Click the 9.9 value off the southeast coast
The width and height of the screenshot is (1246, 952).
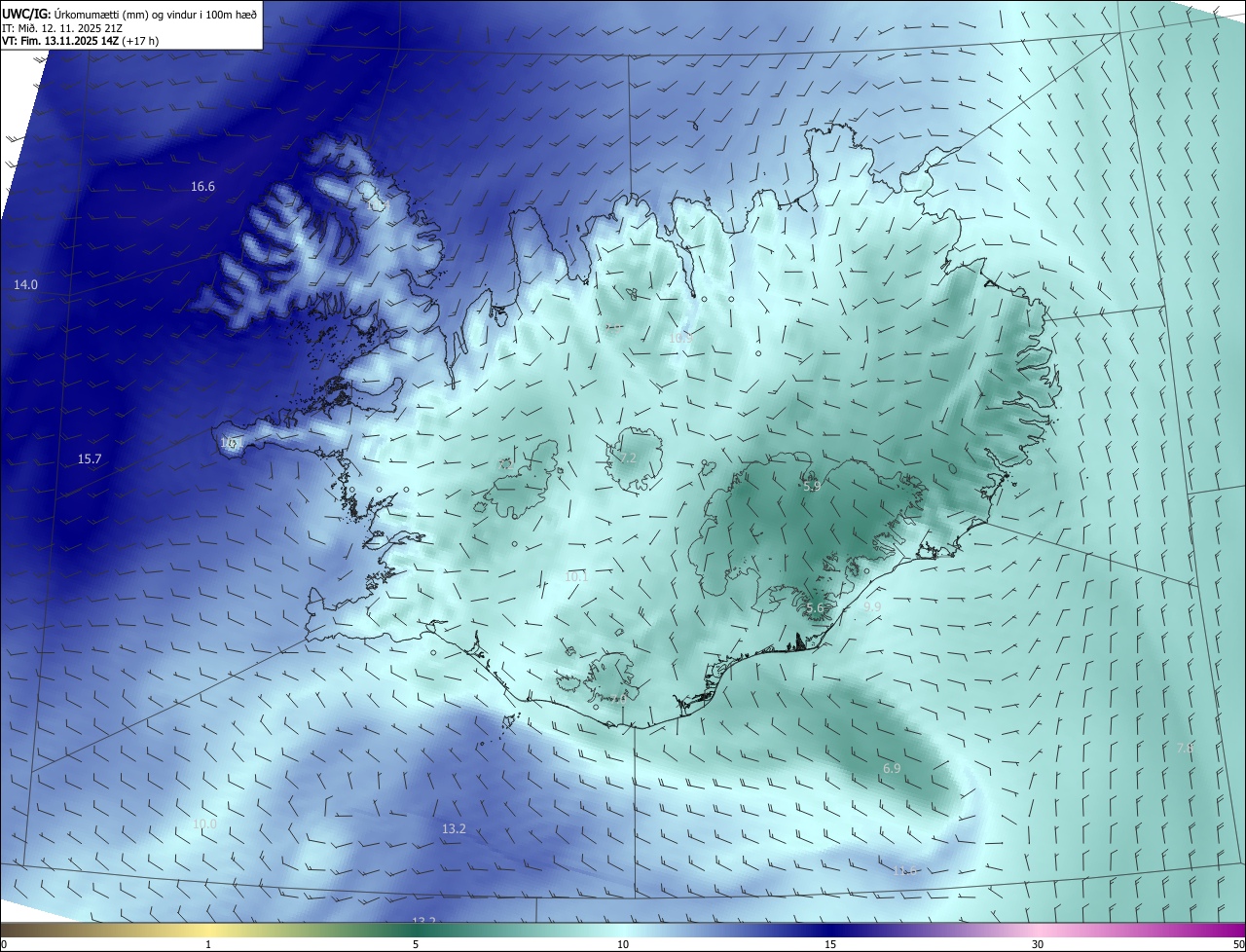click(872, 606)
